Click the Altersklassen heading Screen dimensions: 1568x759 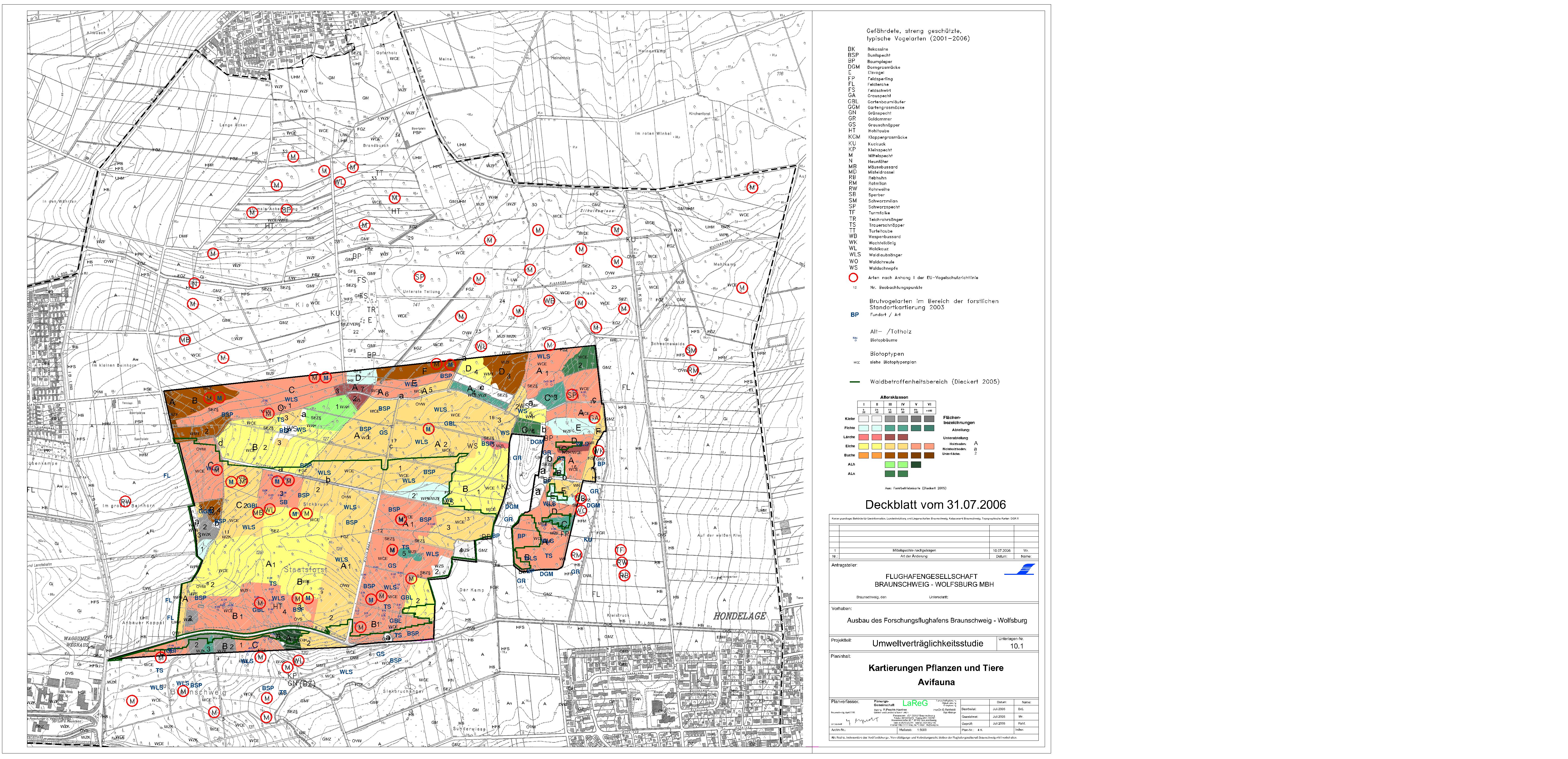point(894,397)
